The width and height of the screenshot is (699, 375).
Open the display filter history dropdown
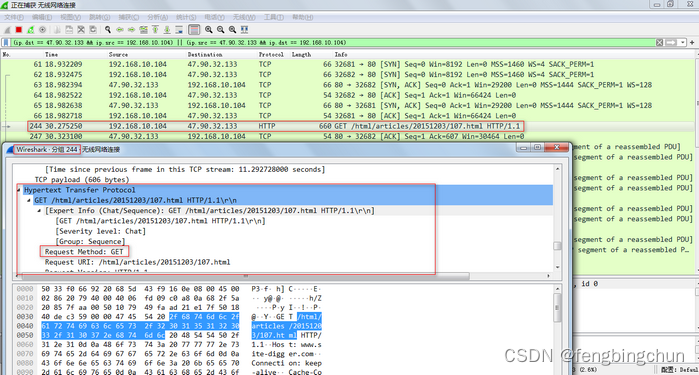tap(683, 43)
